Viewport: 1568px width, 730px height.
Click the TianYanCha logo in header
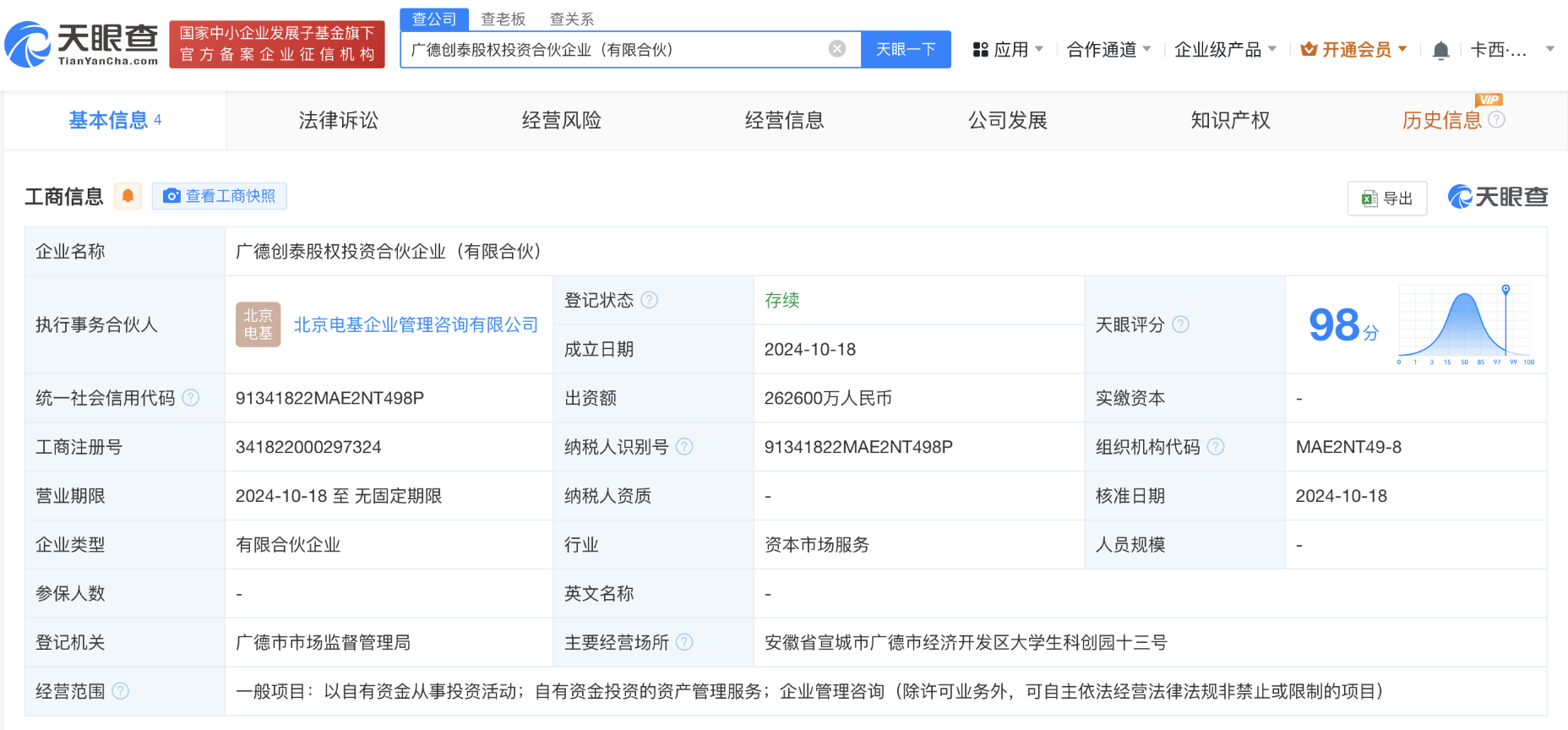click(82, 45)
